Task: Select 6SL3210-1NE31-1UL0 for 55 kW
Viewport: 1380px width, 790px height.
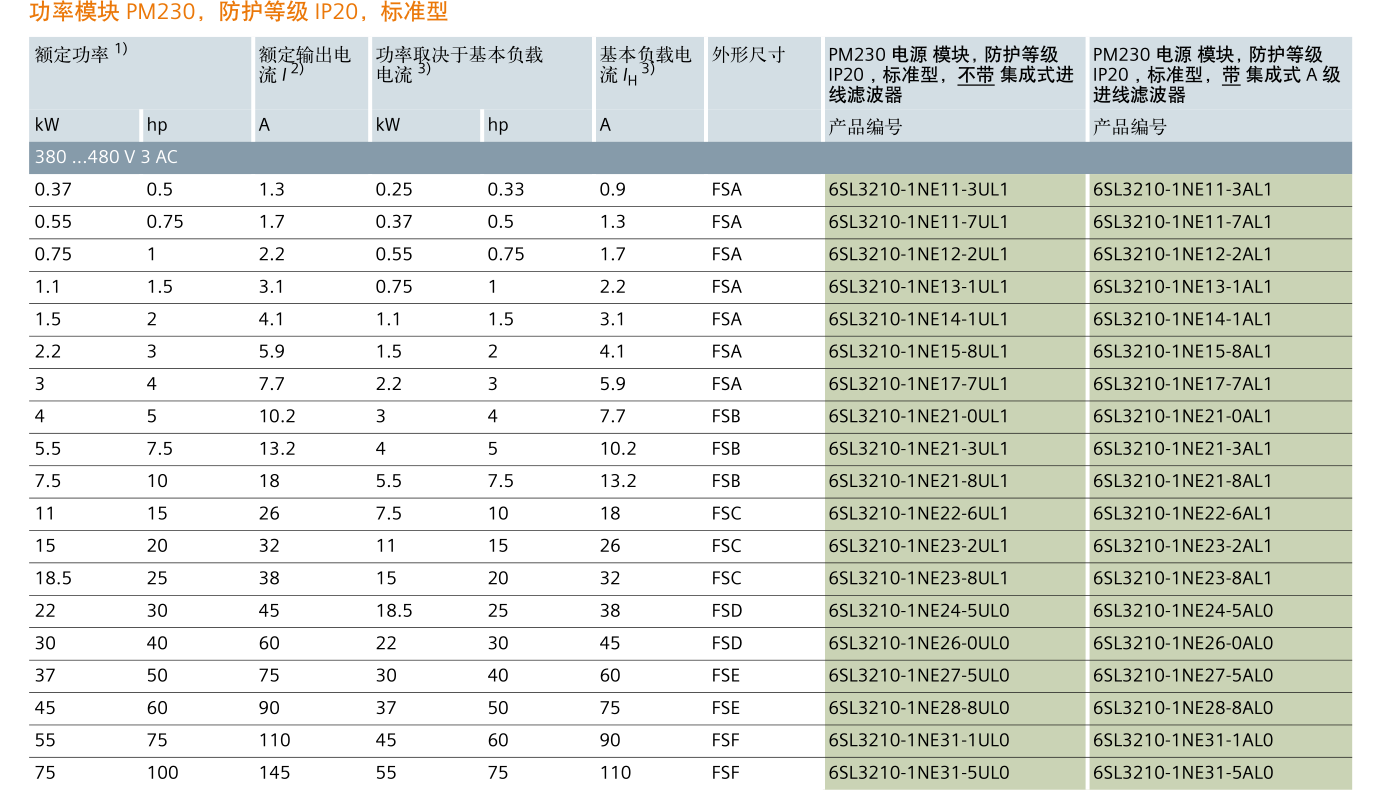Action: click(919, 740)
